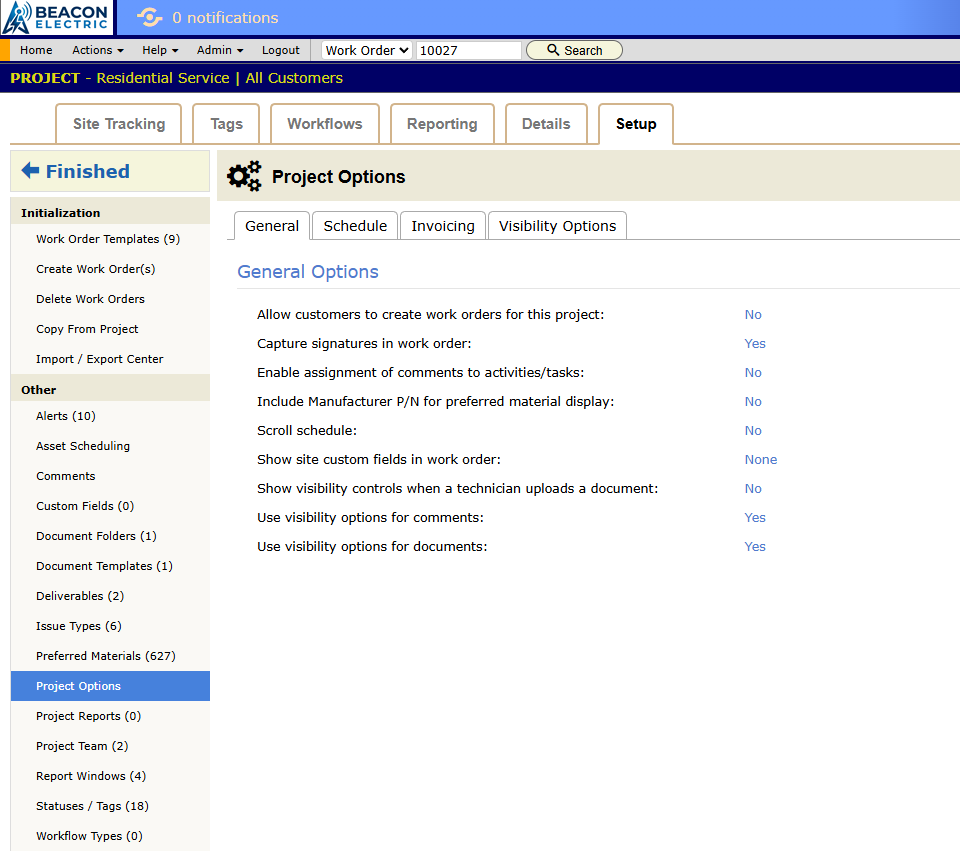Click No value for Manufacturer P/N display
Screen dimensions: 960x860
point(753,402)
